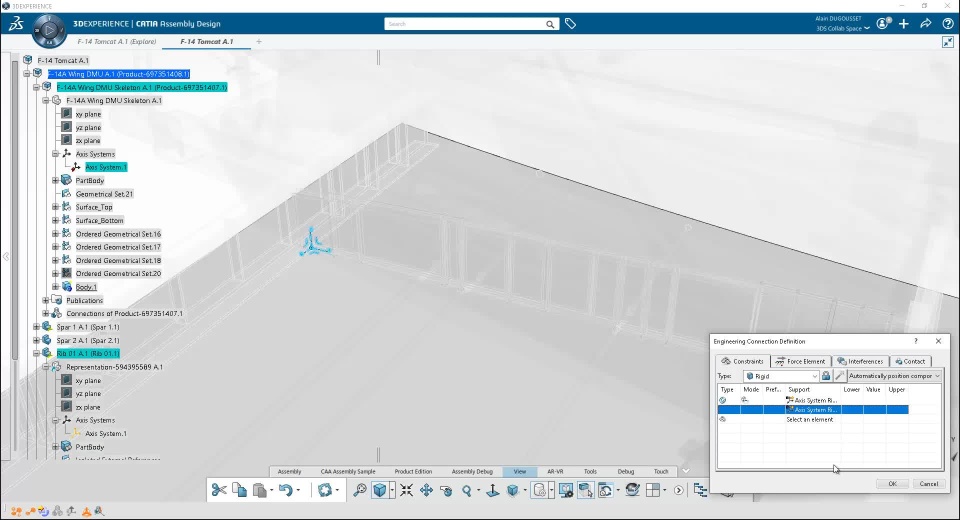
Task: Click the Fit All In icon
Action: [x=407, y=490]
